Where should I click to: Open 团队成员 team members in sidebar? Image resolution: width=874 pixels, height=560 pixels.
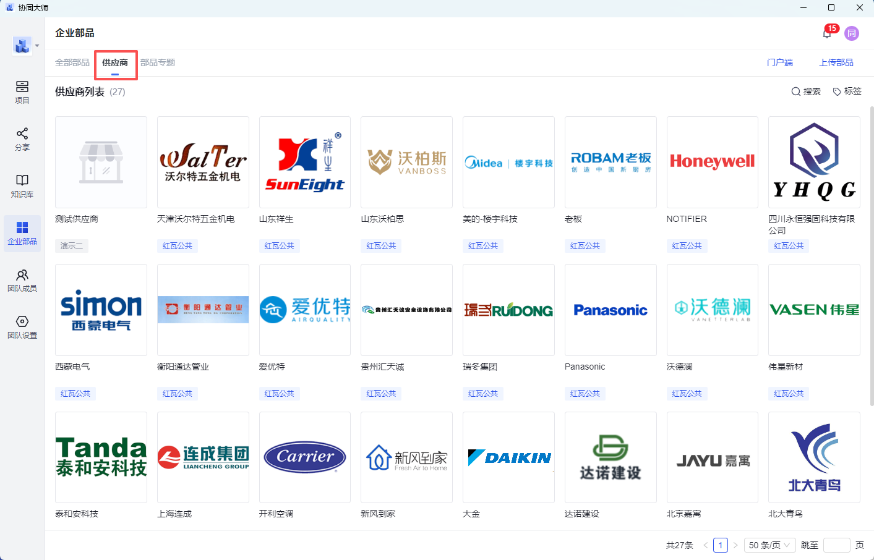tap(22, 279)
